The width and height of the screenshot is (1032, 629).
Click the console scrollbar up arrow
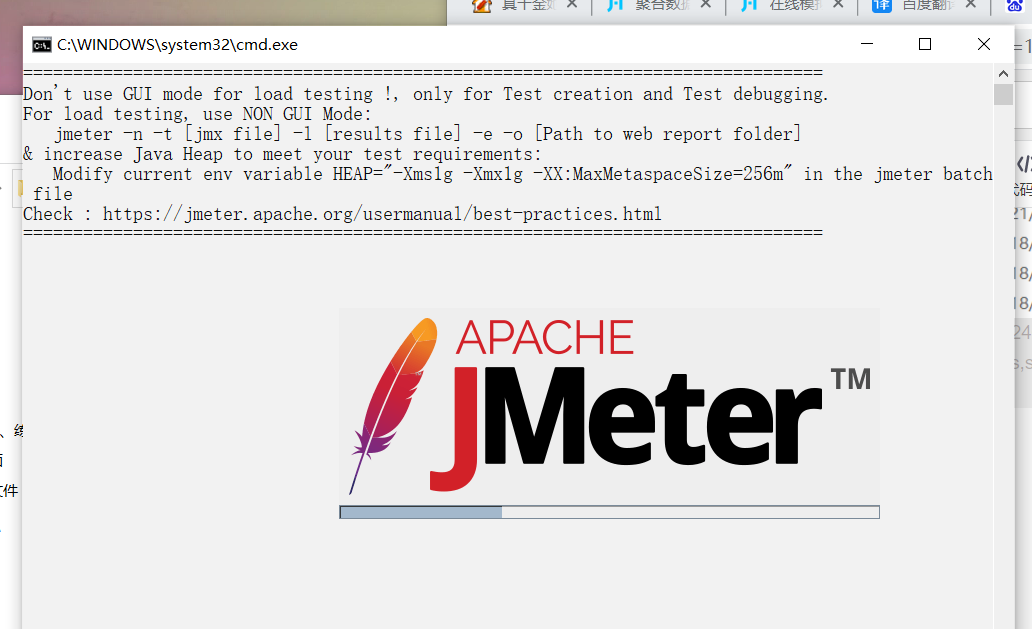pyautogui.click(x=1003, y=74)
